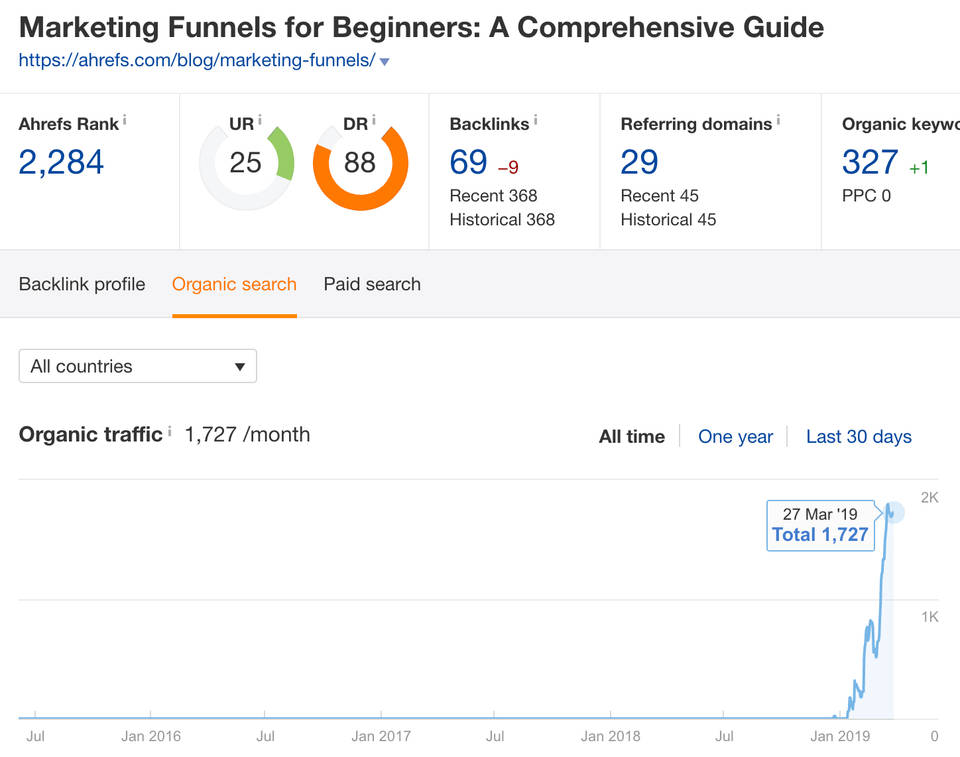
Task: Expand the URL dropdown arrow
Action: [385, 62]
